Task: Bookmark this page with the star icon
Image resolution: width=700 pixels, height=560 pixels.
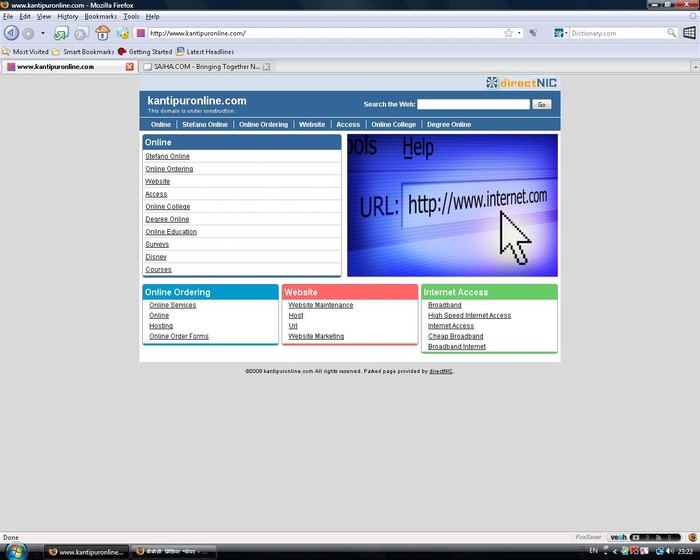Action: [508, 33]
